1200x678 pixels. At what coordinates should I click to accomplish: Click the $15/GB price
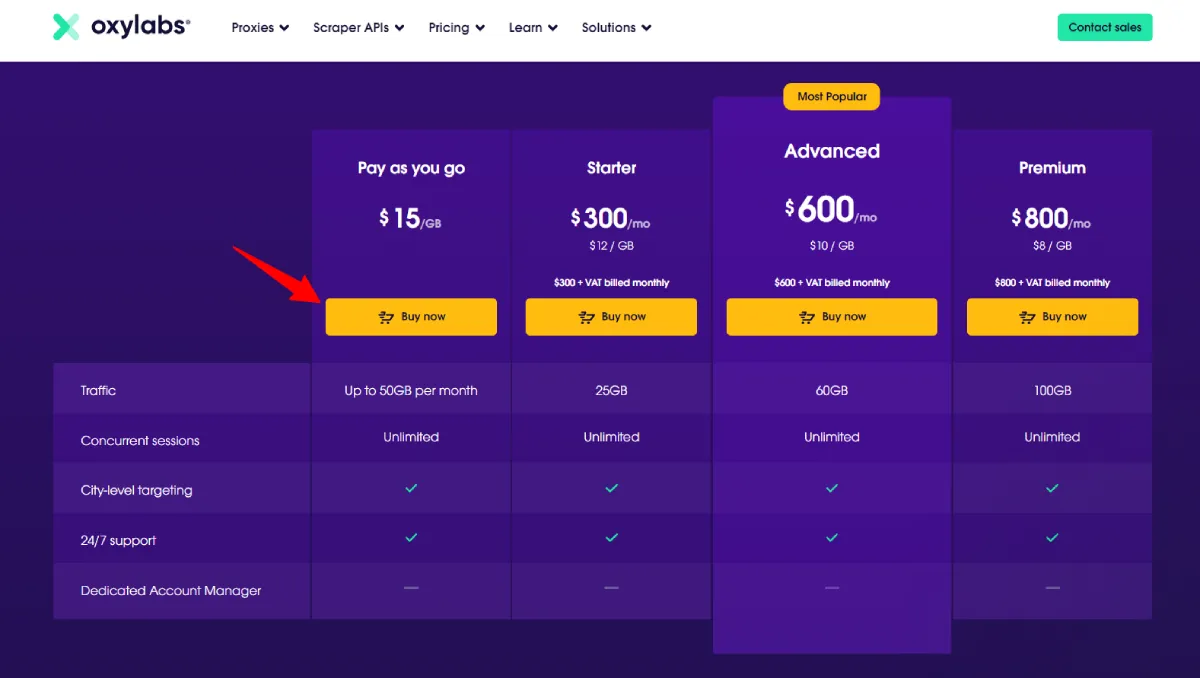pyautogui.click(x=411, y=218)
